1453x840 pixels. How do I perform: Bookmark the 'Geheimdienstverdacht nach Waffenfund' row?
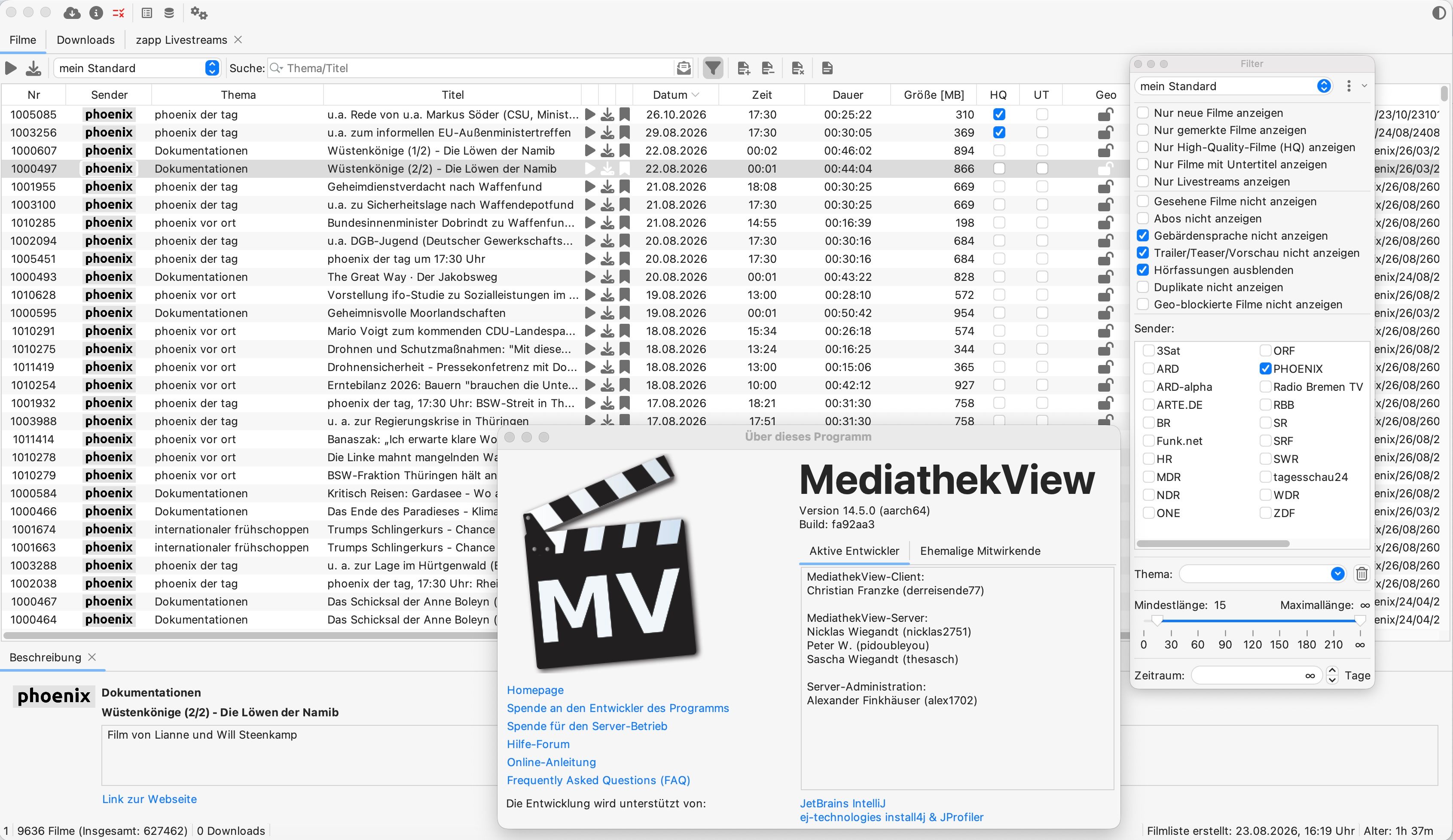(624, 186)
